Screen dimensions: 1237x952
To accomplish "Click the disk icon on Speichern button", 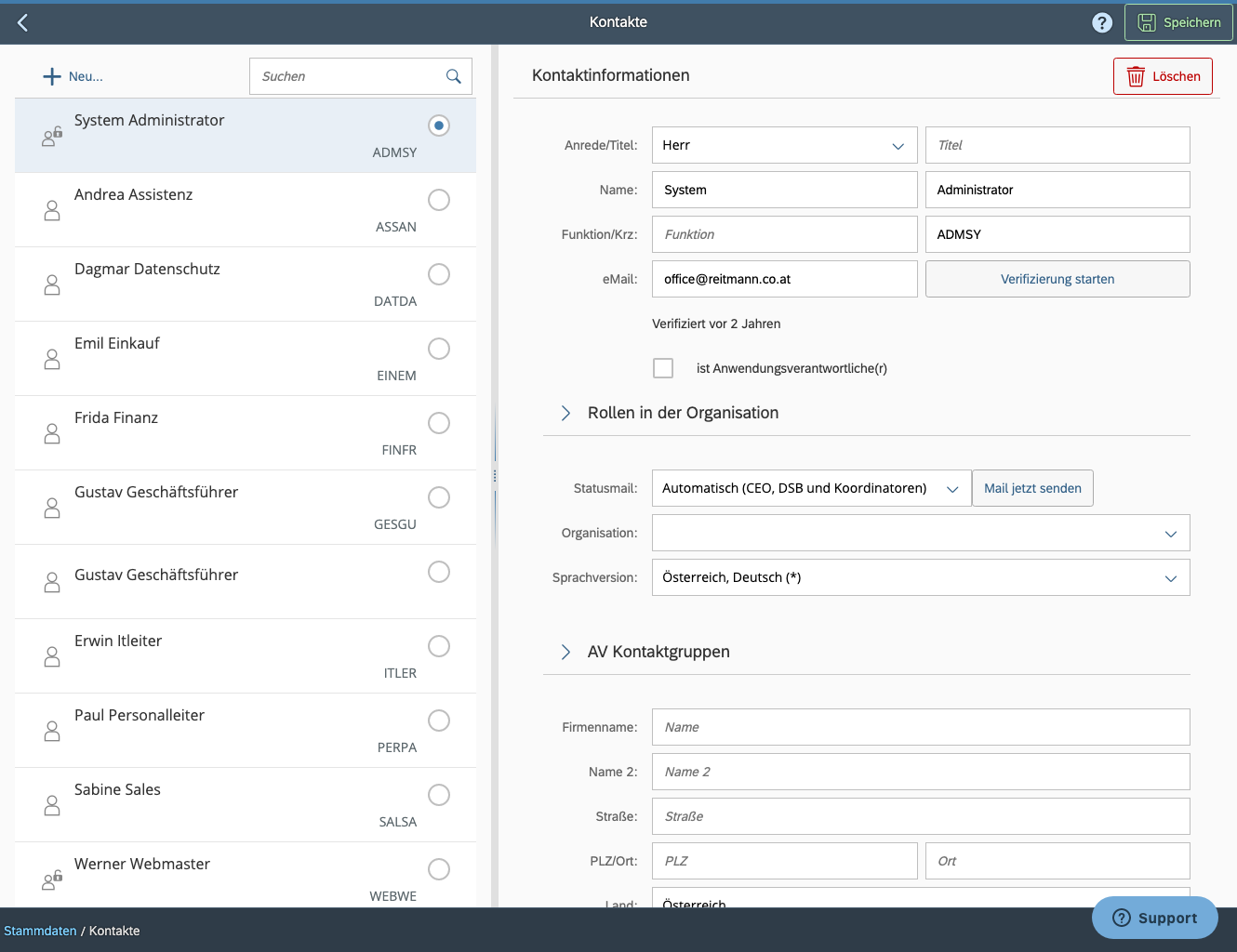I will pyautogui.click(x=1149, y=22).
